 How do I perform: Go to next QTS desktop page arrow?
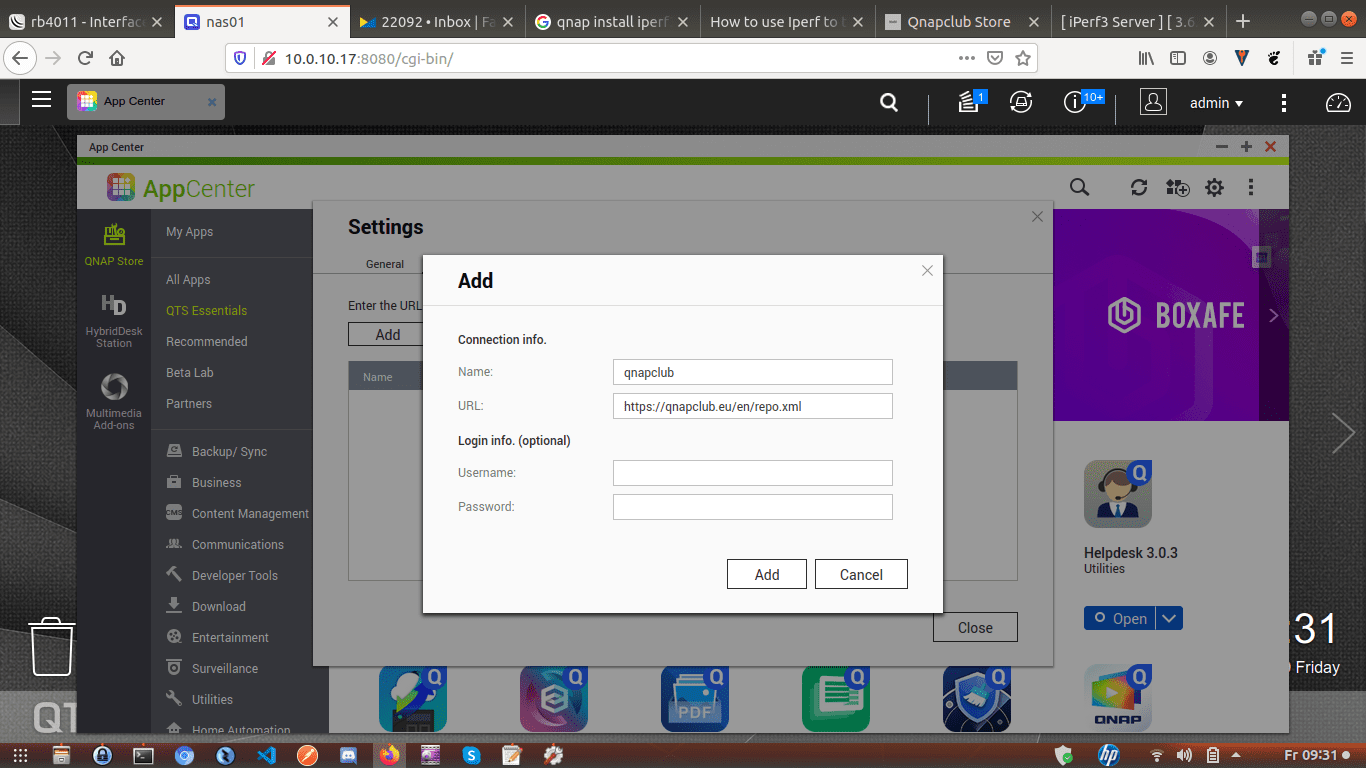pyautogui.click(x=1343, y=433)
